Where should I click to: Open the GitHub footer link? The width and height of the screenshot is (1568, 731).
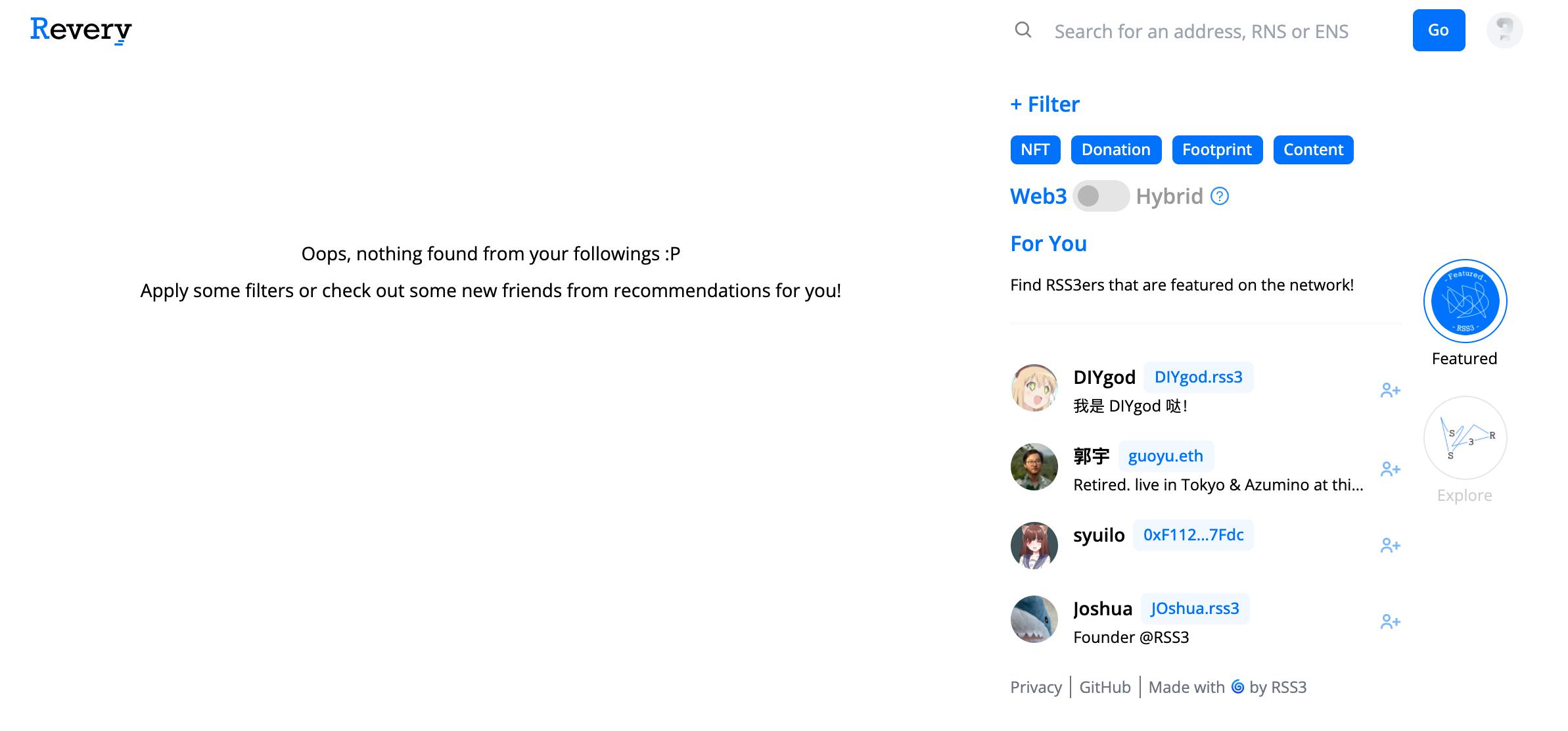tap(1105, 687)
